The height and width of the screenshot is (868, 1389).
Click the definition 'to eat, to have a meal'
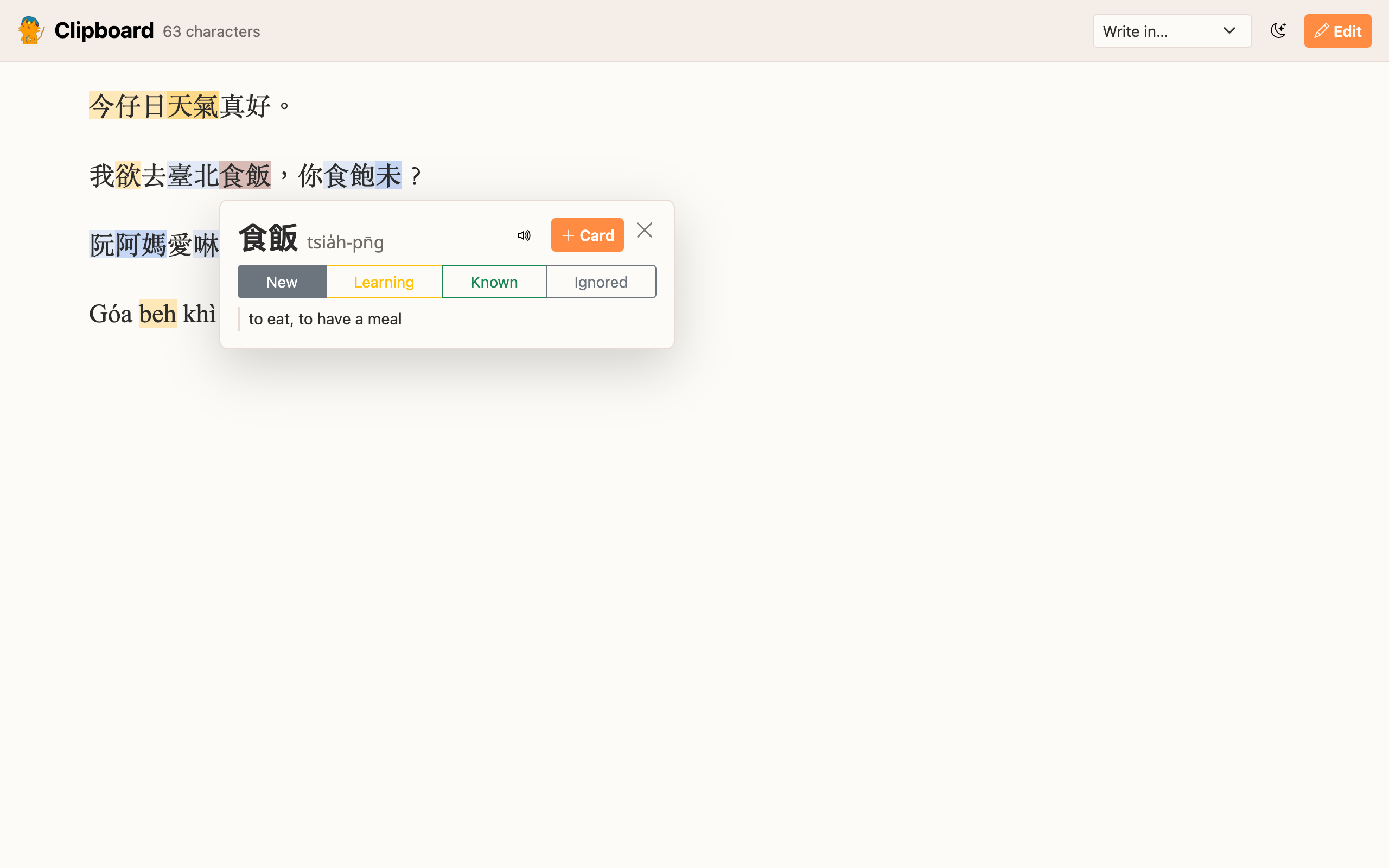325,319
